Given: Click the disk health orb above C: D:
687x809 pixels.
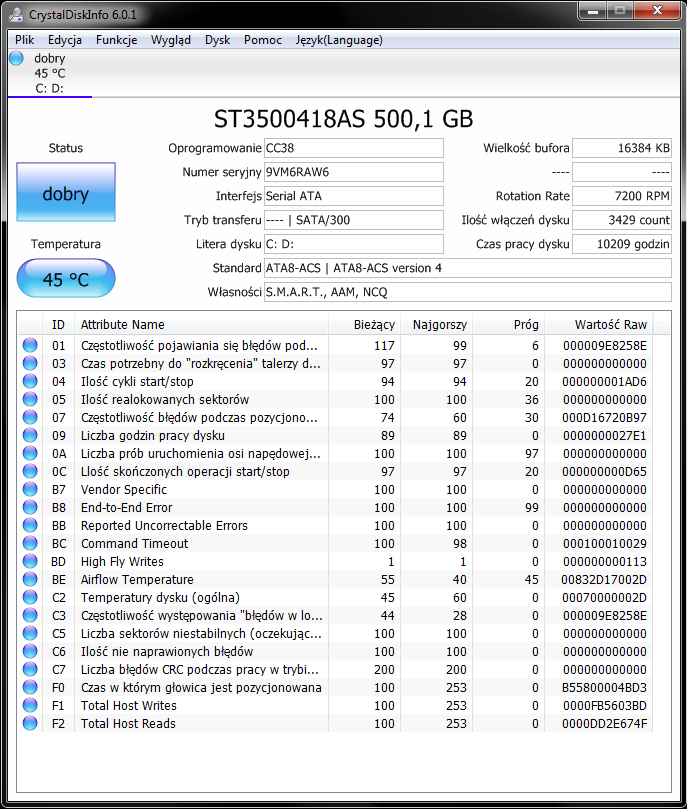Looking at the screenshot, I should [17, 58].
